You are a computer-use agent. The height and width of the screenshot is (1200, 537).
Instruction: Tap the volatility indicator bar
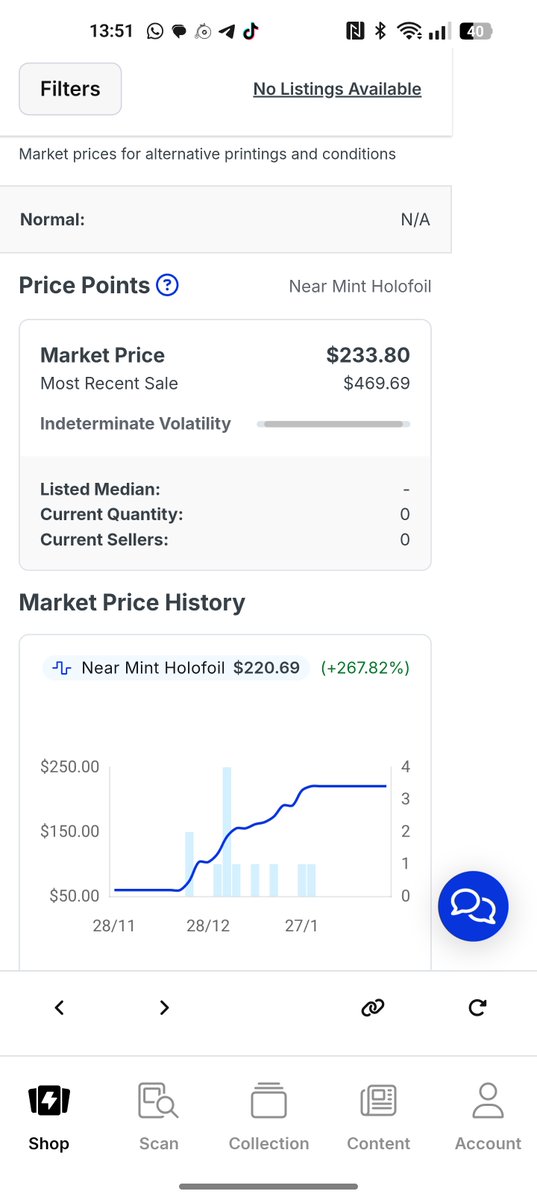(x=333, y=424)
